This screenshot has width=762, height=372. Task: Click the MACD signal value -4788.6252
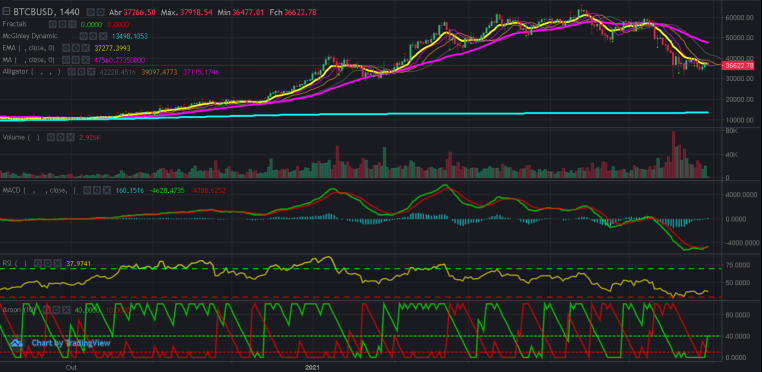[207, 191]
